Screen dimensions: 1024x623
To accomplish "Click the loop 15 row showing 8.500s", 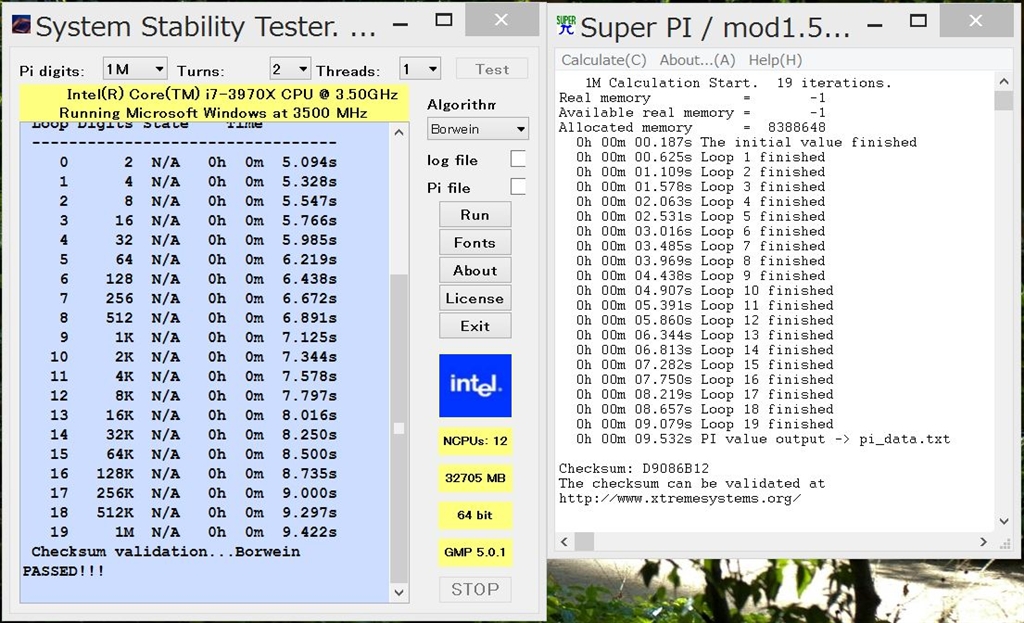I will tap(194, 454).
